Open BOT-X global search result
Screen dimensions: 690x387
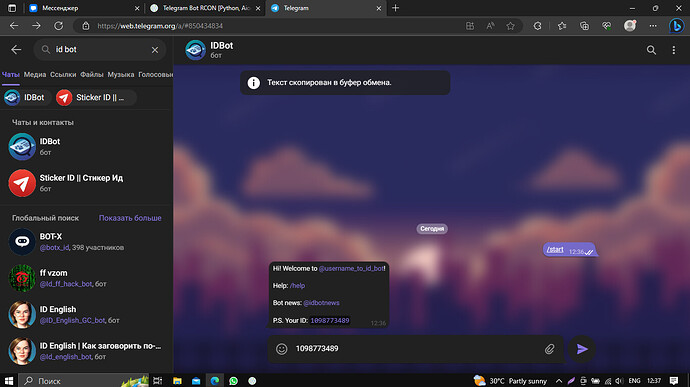[x=86, y=242]
